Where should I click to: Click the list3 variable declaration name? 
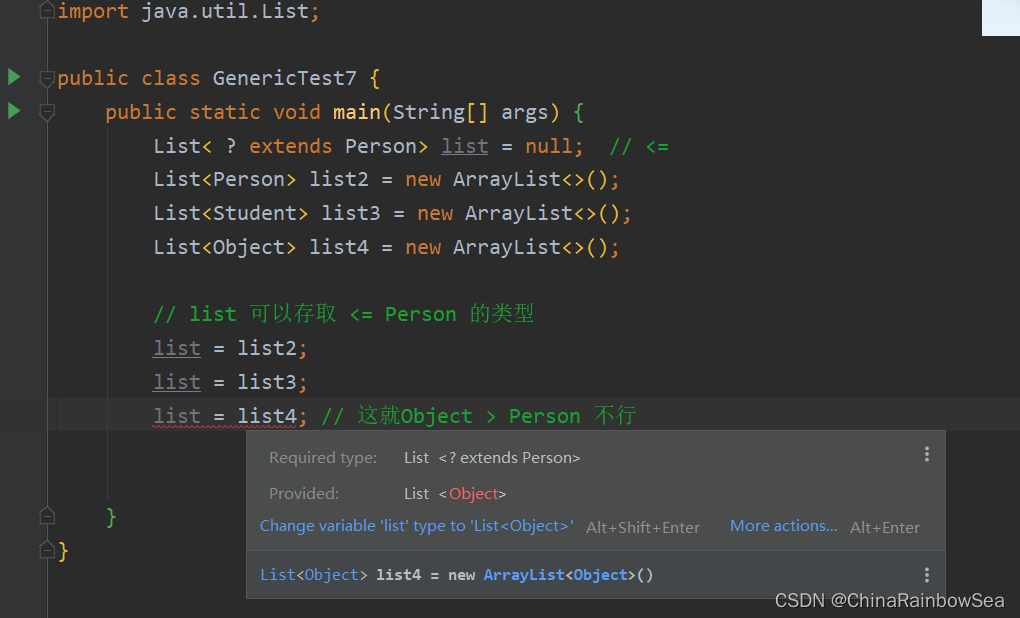tap(351, 213)
